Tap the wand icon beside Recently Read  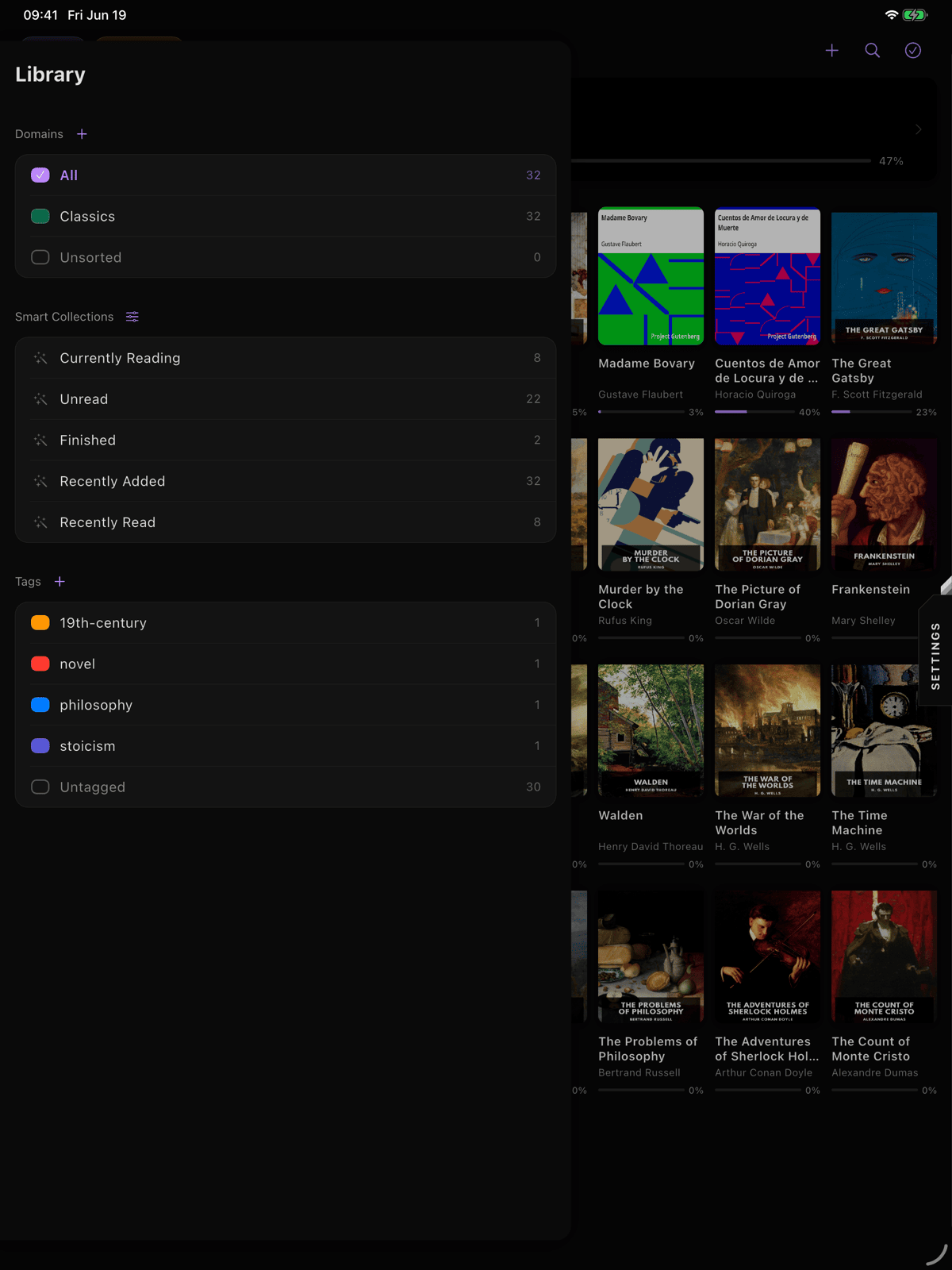click(40, 522)
